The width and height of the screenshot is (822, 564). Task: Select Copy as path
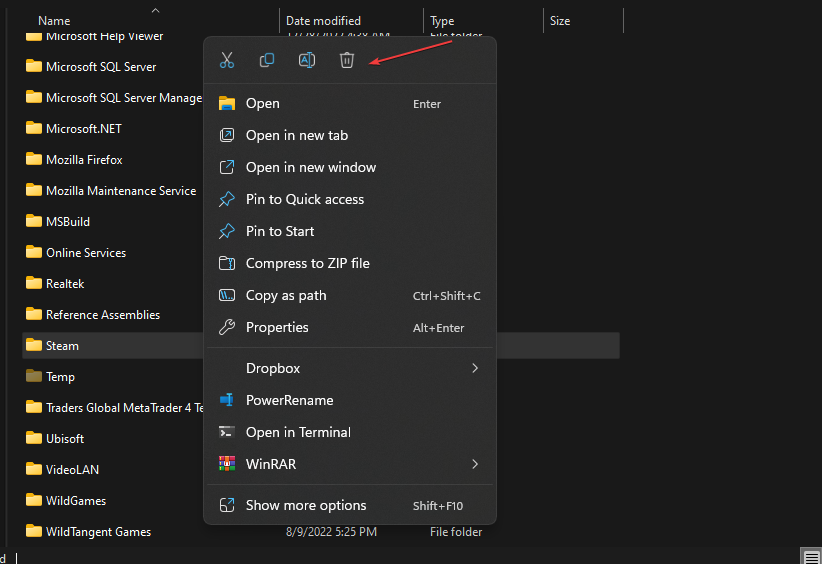(350, 296)
